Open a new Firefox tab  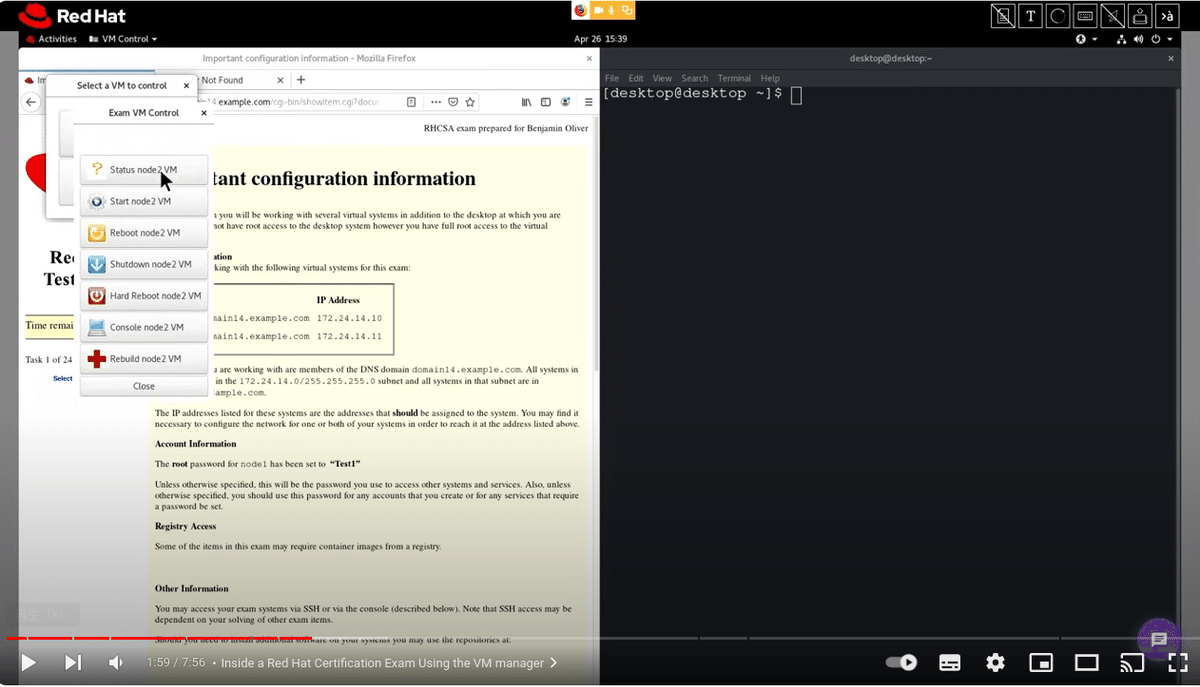click(301, 80)
